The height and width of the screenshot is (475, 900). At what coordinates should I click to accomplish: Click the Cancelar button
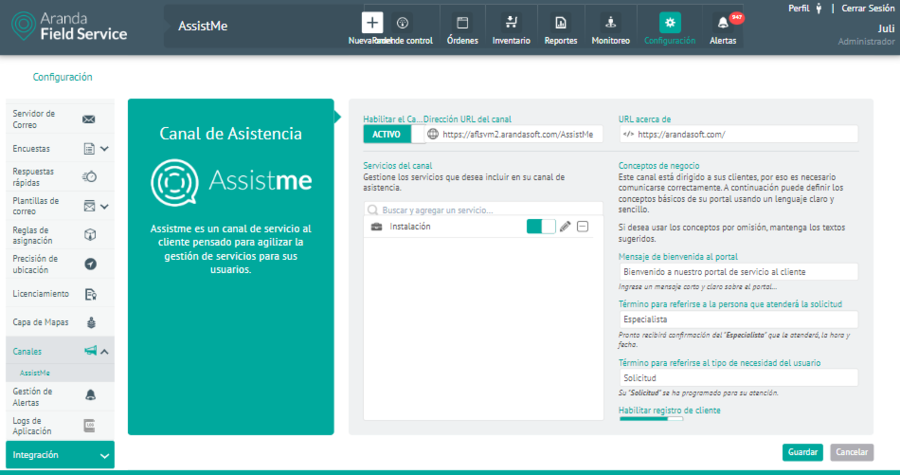pos(852,452)
